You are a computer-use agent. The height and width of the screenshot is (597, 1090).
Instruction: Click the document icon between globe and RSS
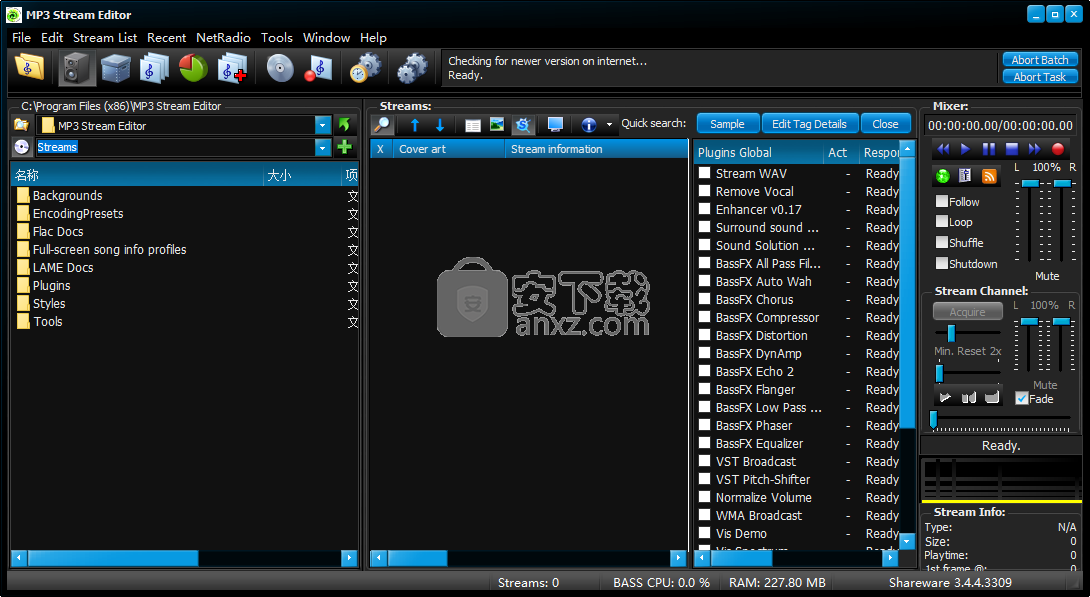(965, 176)
